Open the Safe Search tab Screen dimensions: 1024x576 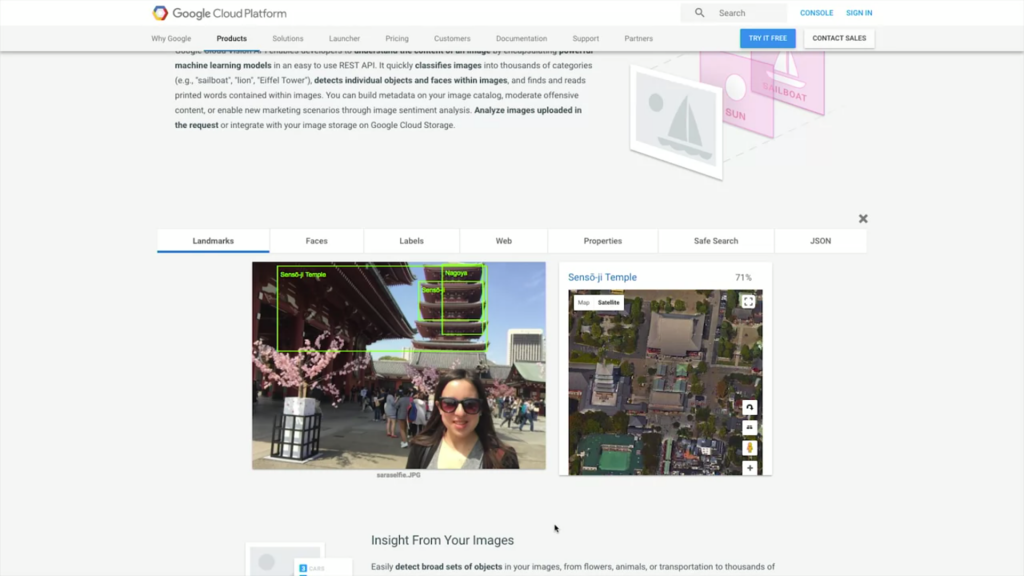click(716, 241)
